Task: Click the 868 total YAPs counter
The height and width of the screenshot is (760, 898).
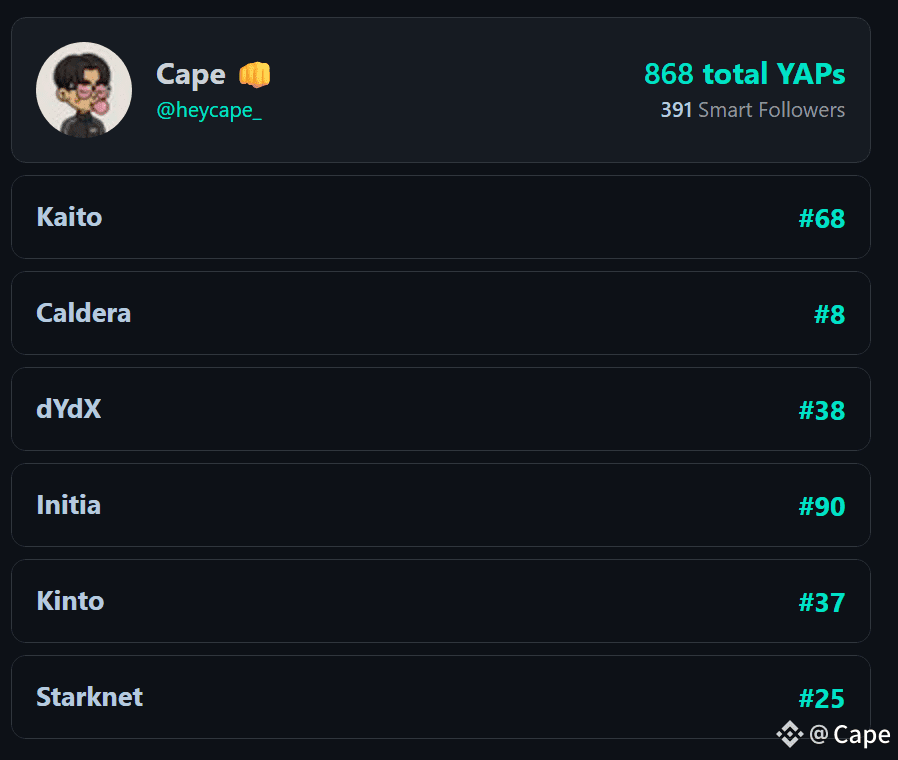Action: (744, 73)
